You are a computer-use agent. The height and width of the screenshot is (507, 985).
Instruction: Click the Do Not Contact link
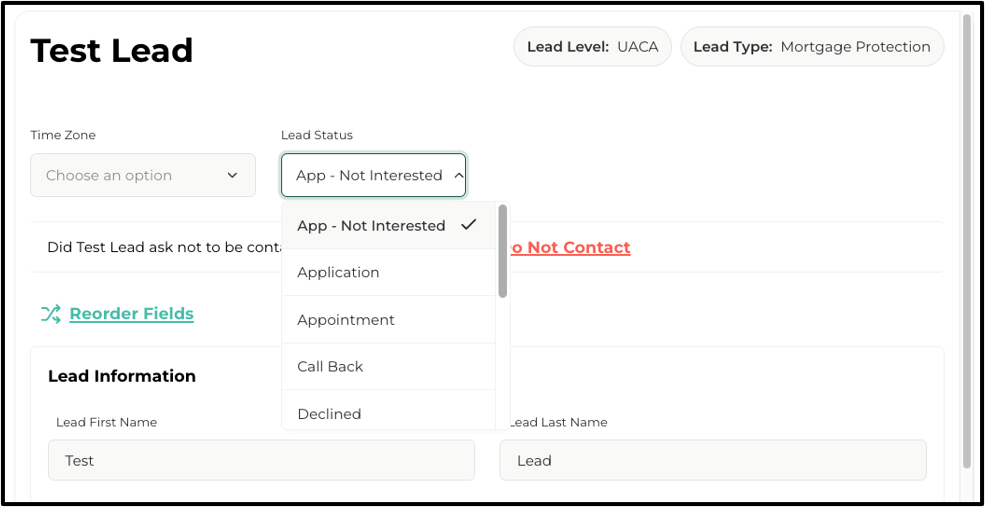pyautogui.click(x=570, y=248)
